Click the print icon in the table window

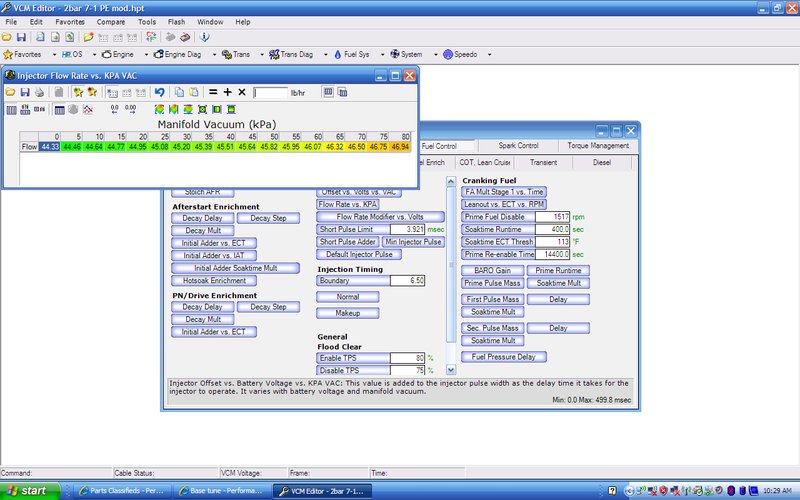39,92
